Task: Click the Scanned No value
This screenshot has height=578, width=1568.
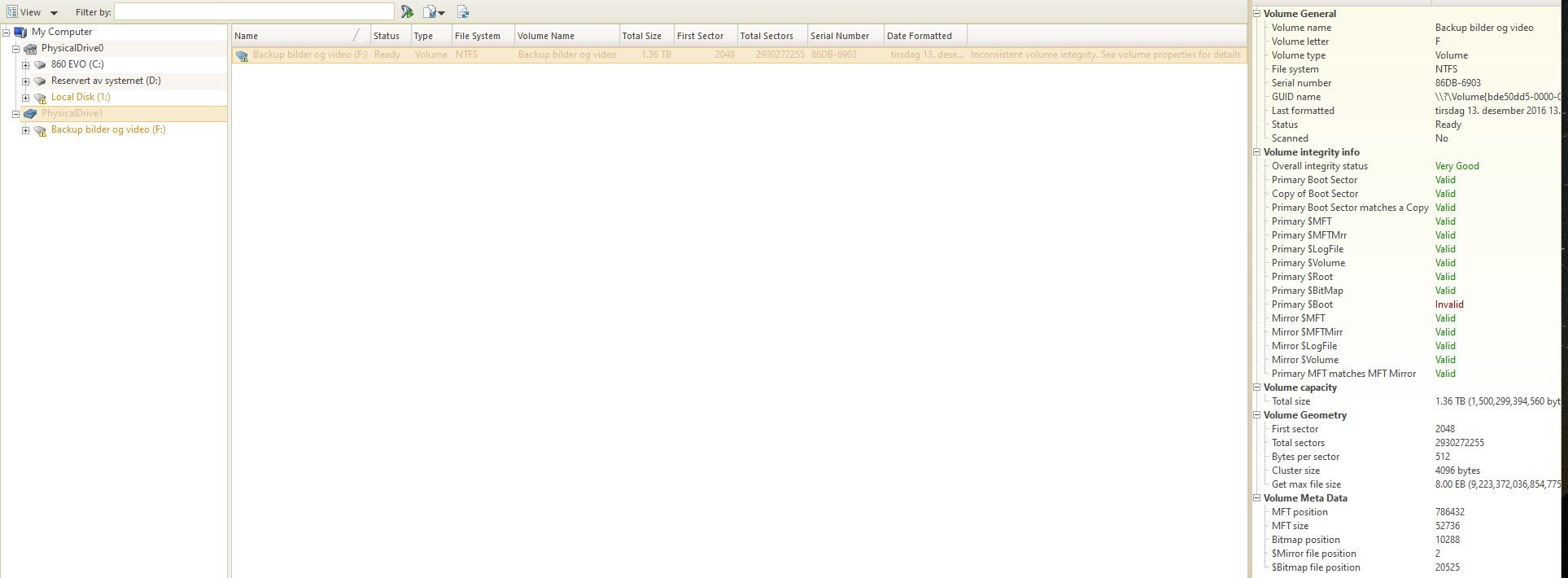Action: [1441, 138]
